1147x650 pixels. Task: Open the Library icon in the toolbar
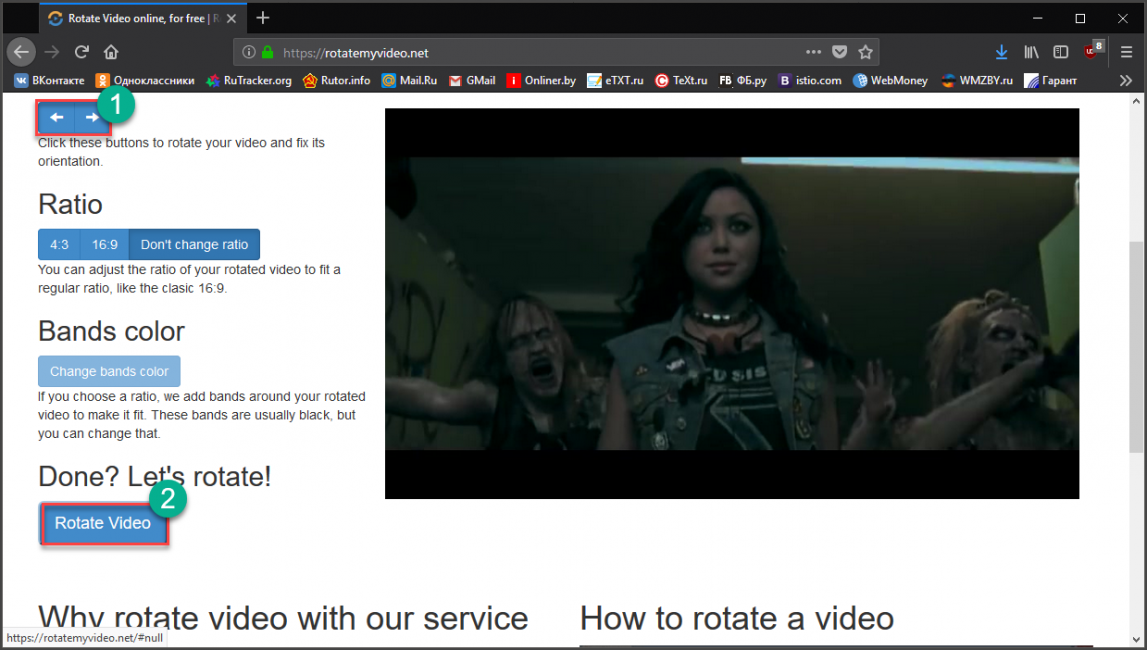point(1032,52)
